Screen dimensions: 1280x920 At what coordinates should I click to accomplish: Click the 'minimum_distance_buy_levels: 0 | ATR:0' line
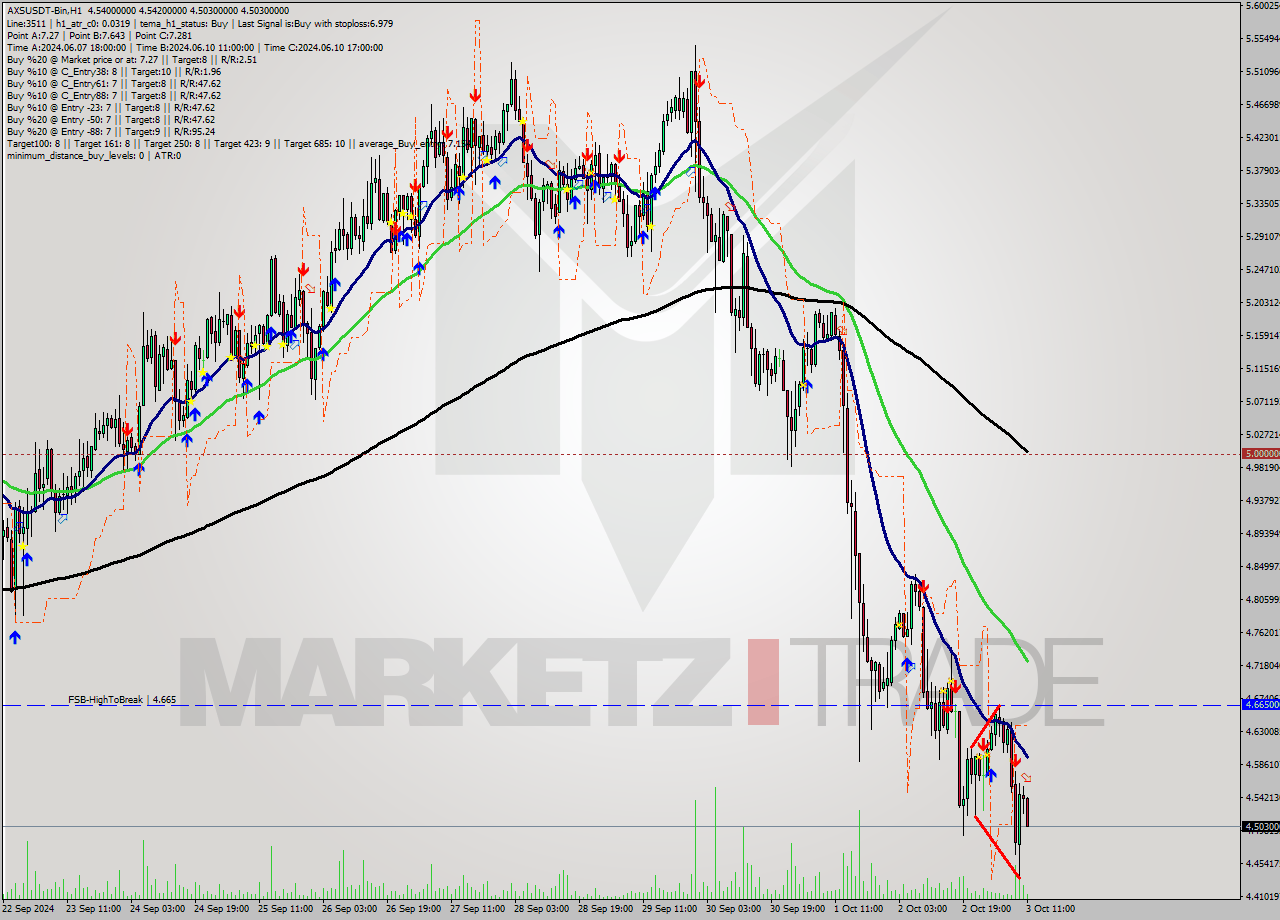[x=93, y=155]
